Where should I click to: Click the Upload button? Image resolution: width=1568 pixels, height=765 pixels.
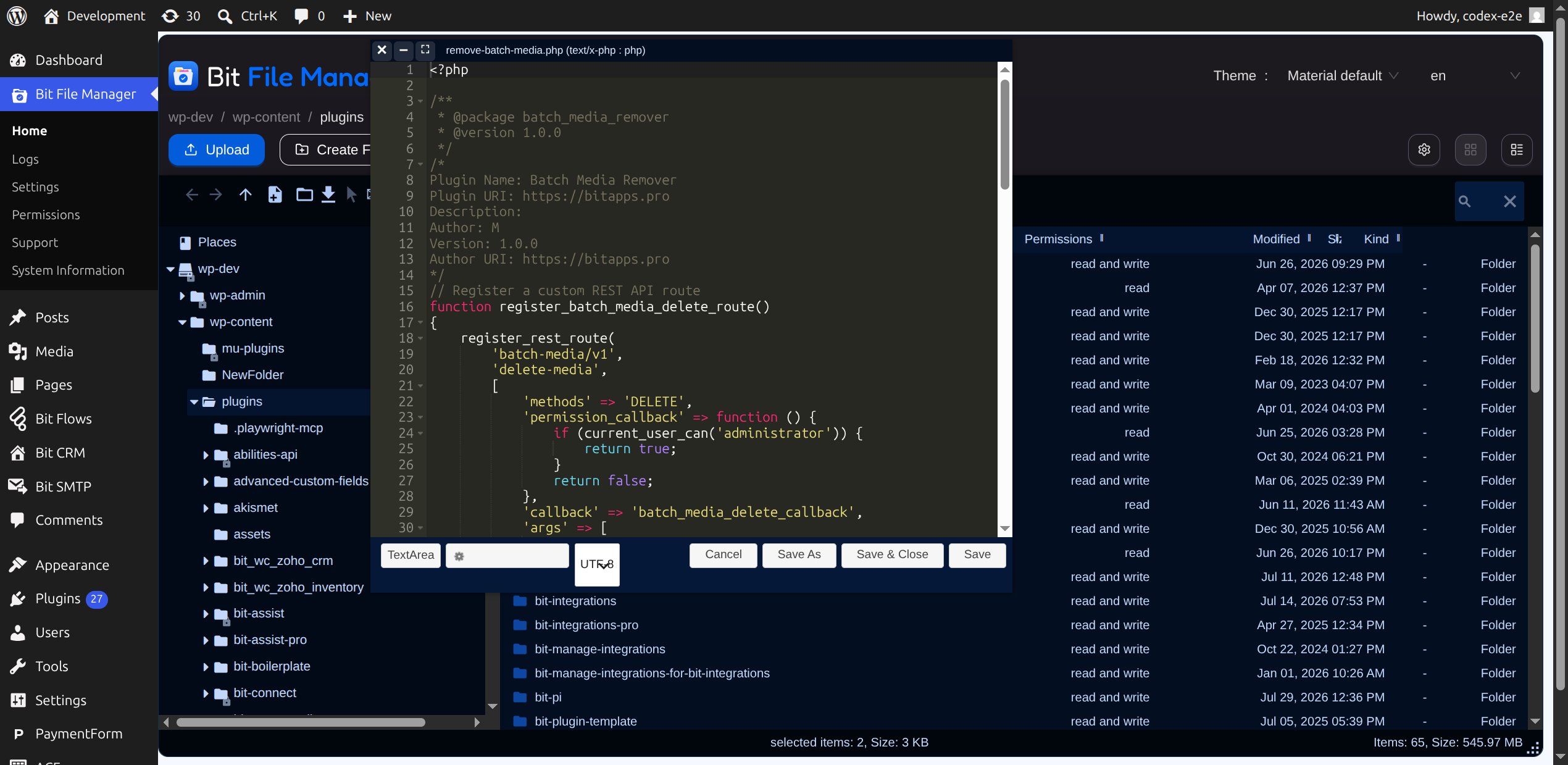tap(217, 149)
